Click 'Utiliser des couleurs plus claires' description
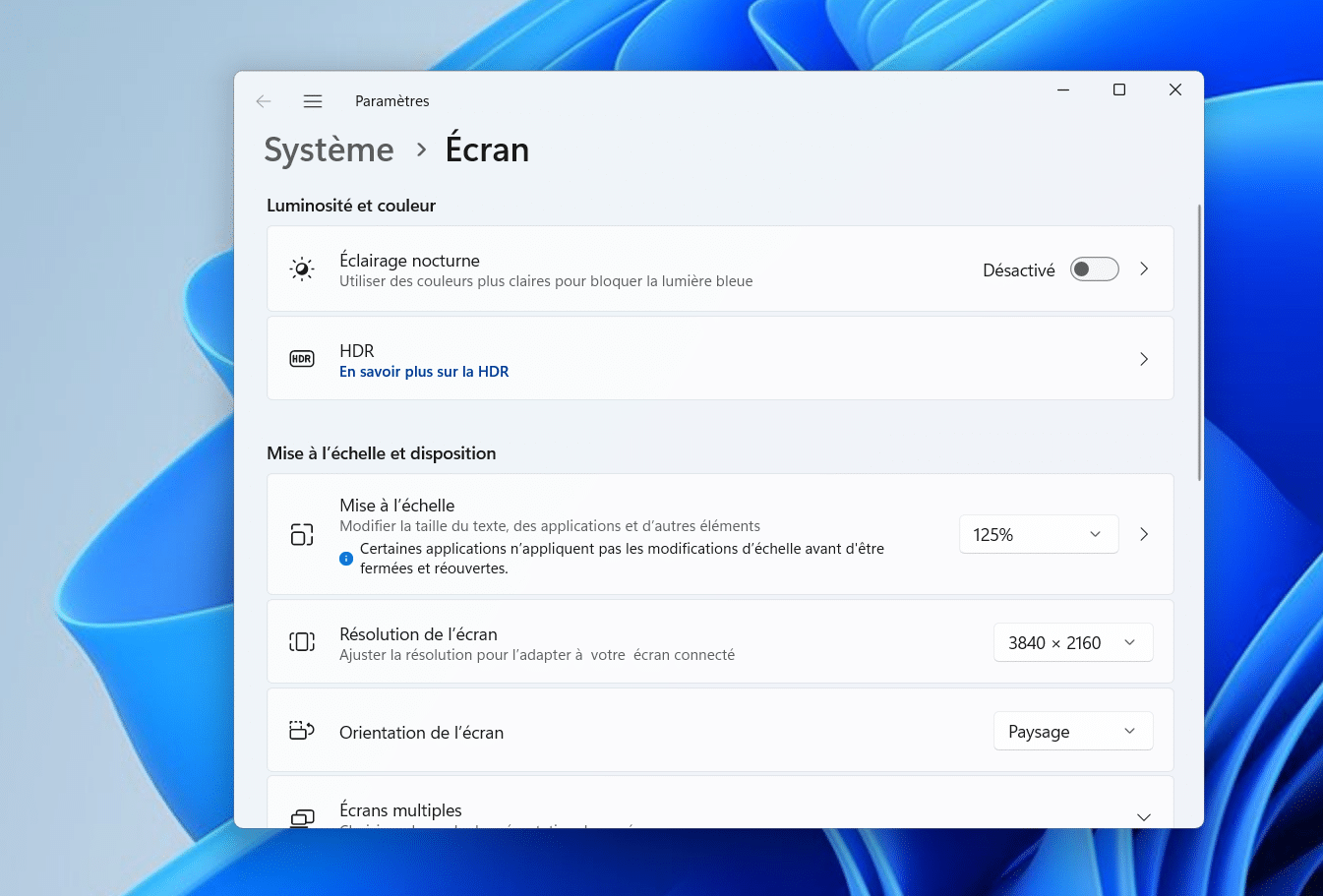 (546, 281)
